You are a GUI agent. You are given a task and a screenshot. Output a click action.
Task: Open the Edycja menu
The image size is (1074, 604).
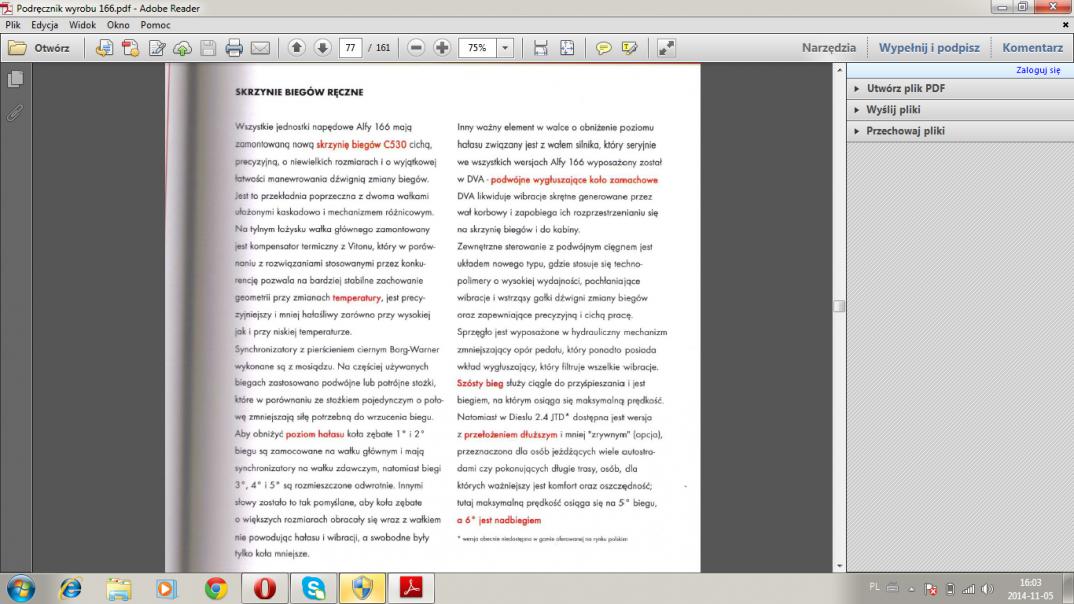(44, 24)
